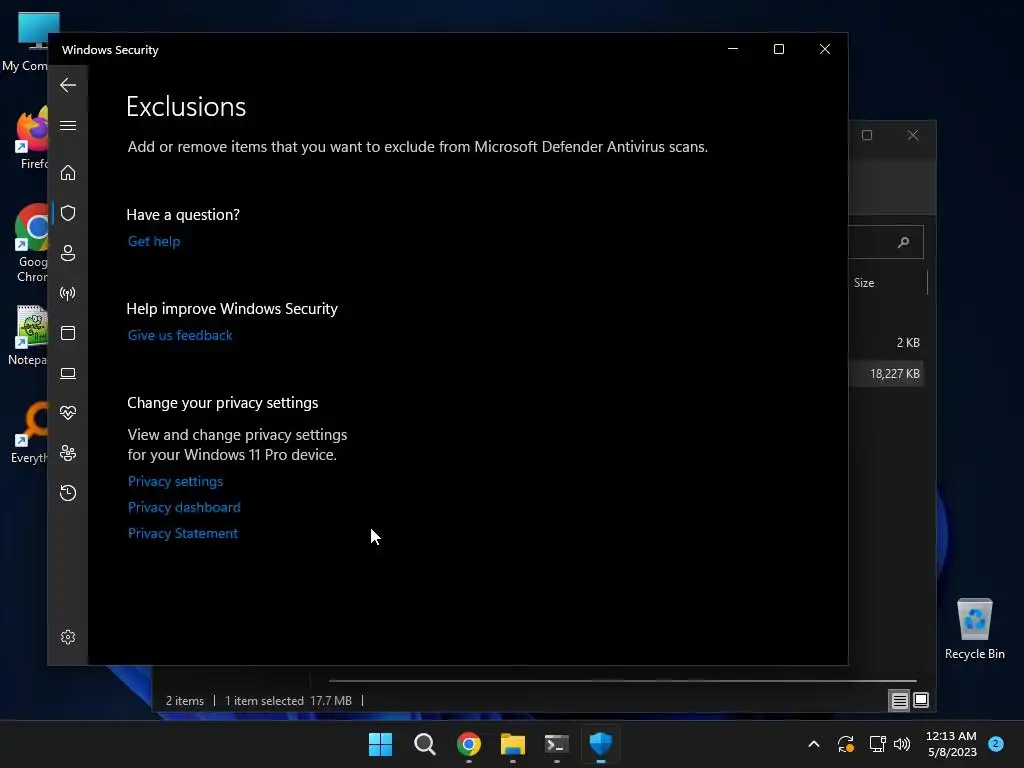Screen dimensions: 1024x768
Task: Click the search box in File Explorer
Action: (x=886, y=242)
